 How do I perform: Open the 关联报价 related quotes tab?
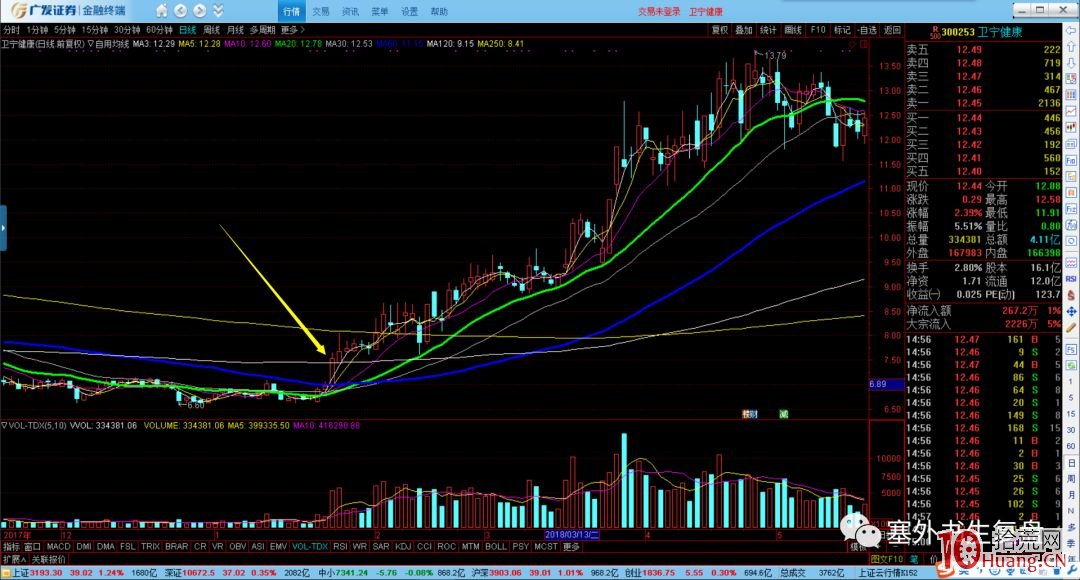[x=48, y=559]
